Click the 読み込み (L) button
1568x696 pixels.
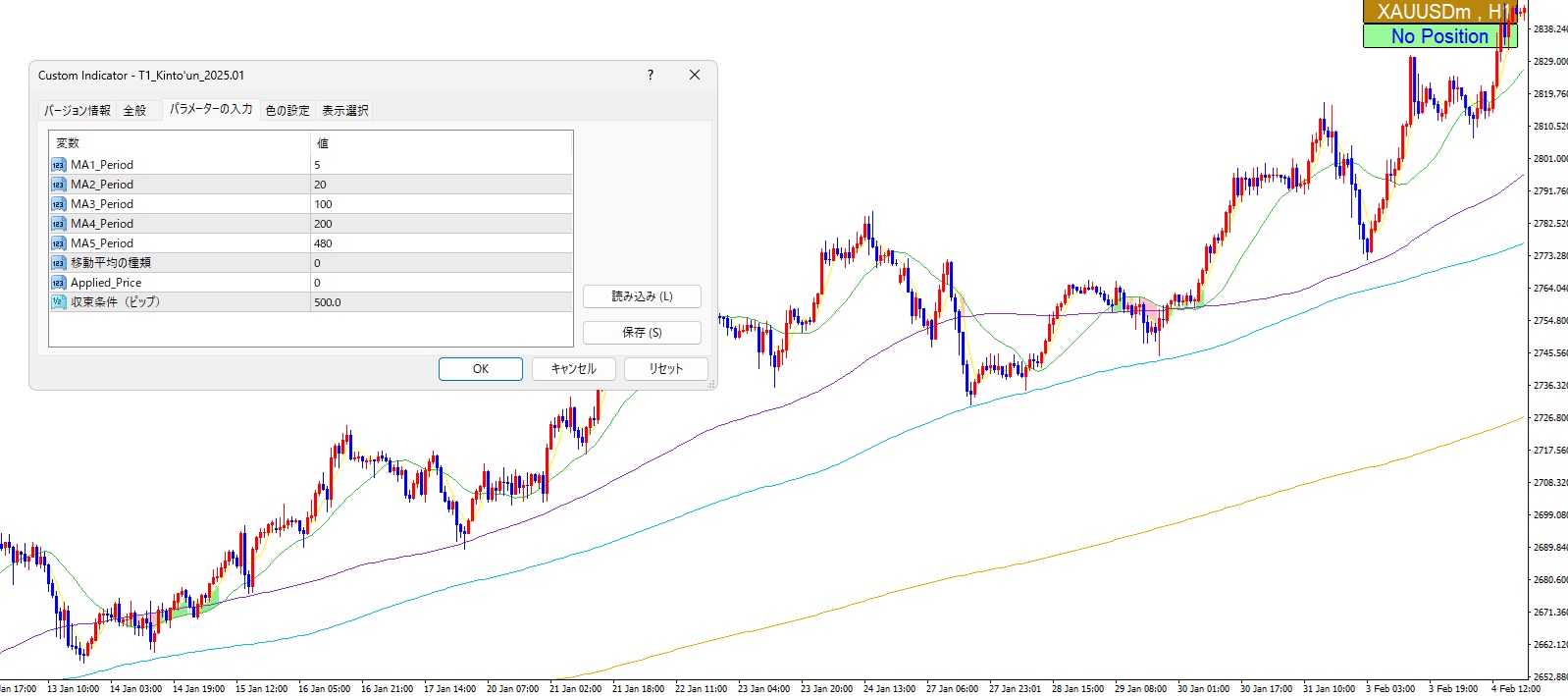pyautogui.click(x=642, y=296)
